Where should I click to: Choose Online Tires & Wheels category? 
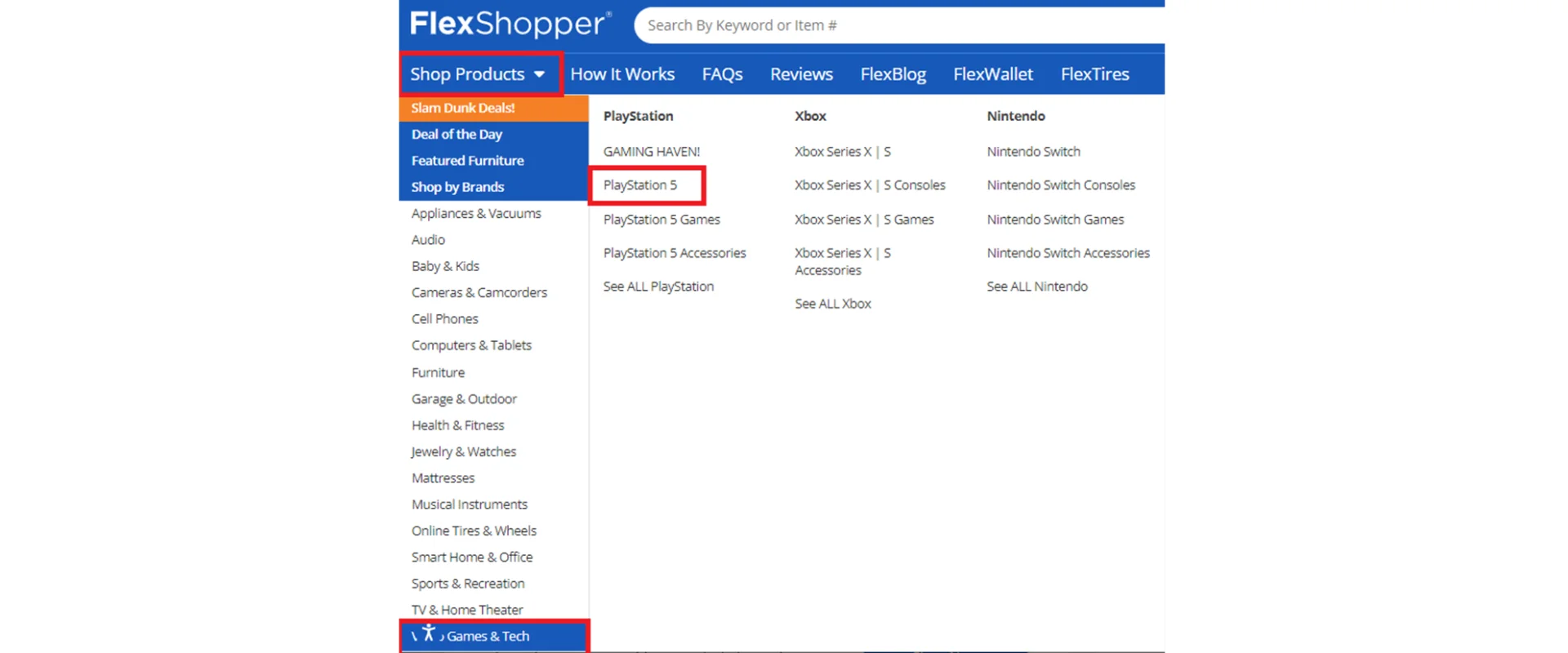(474, 531)
